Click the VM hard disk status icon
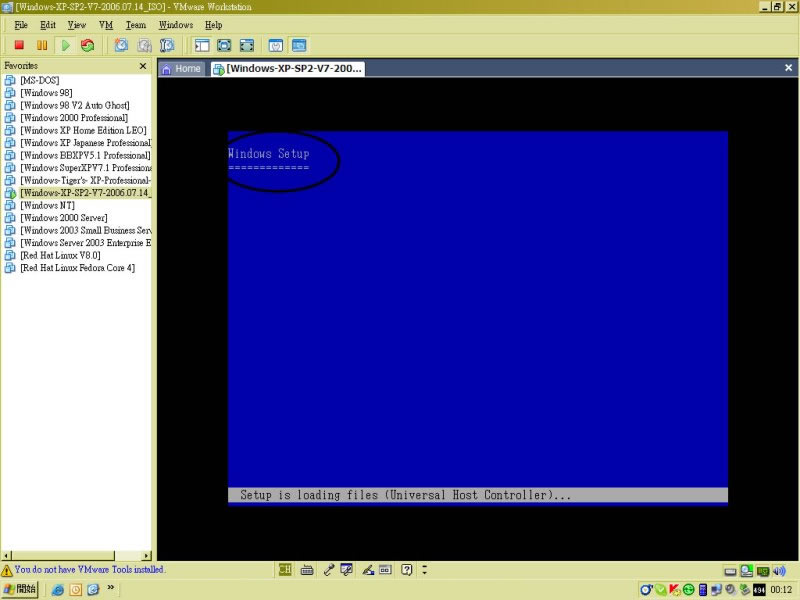800x600 pixels. [731, 571]
